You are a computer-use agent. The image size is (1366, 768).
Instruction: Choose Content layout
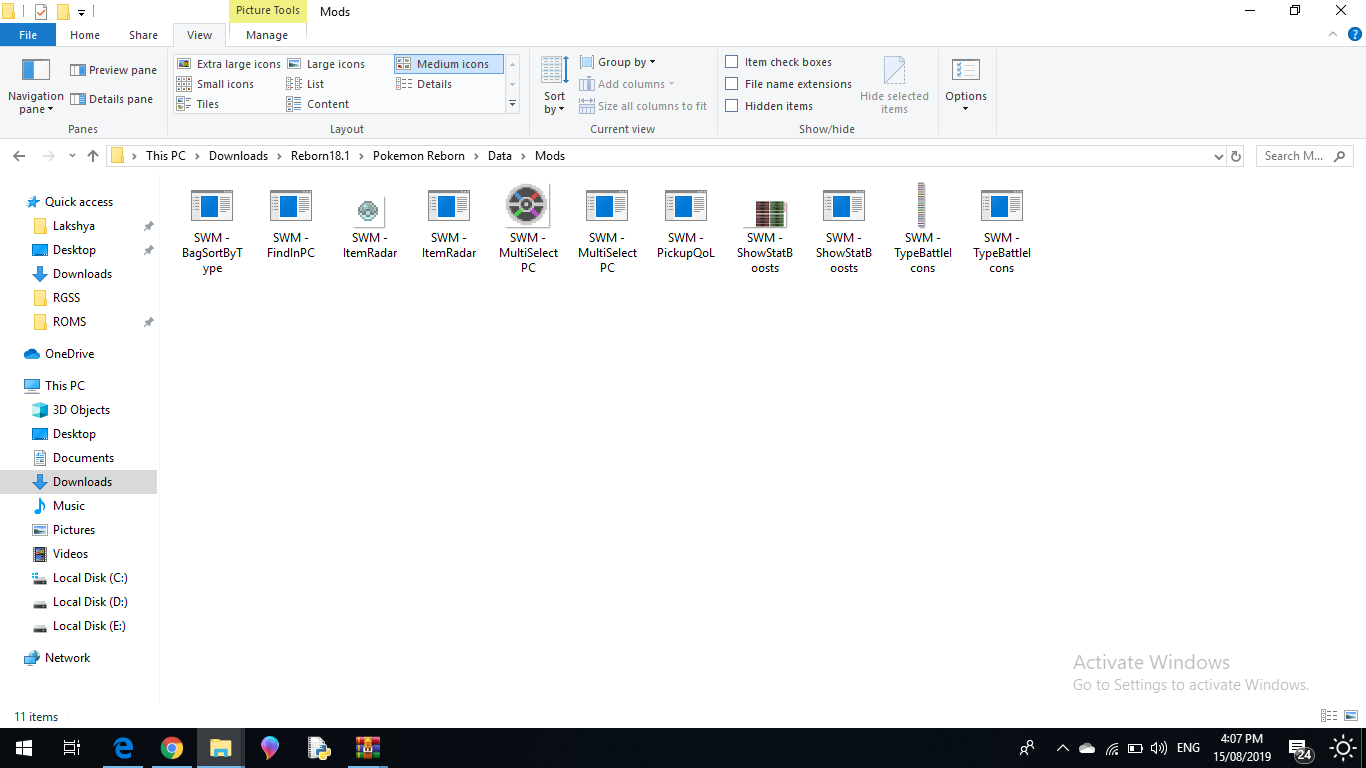[x=318, y=104]
